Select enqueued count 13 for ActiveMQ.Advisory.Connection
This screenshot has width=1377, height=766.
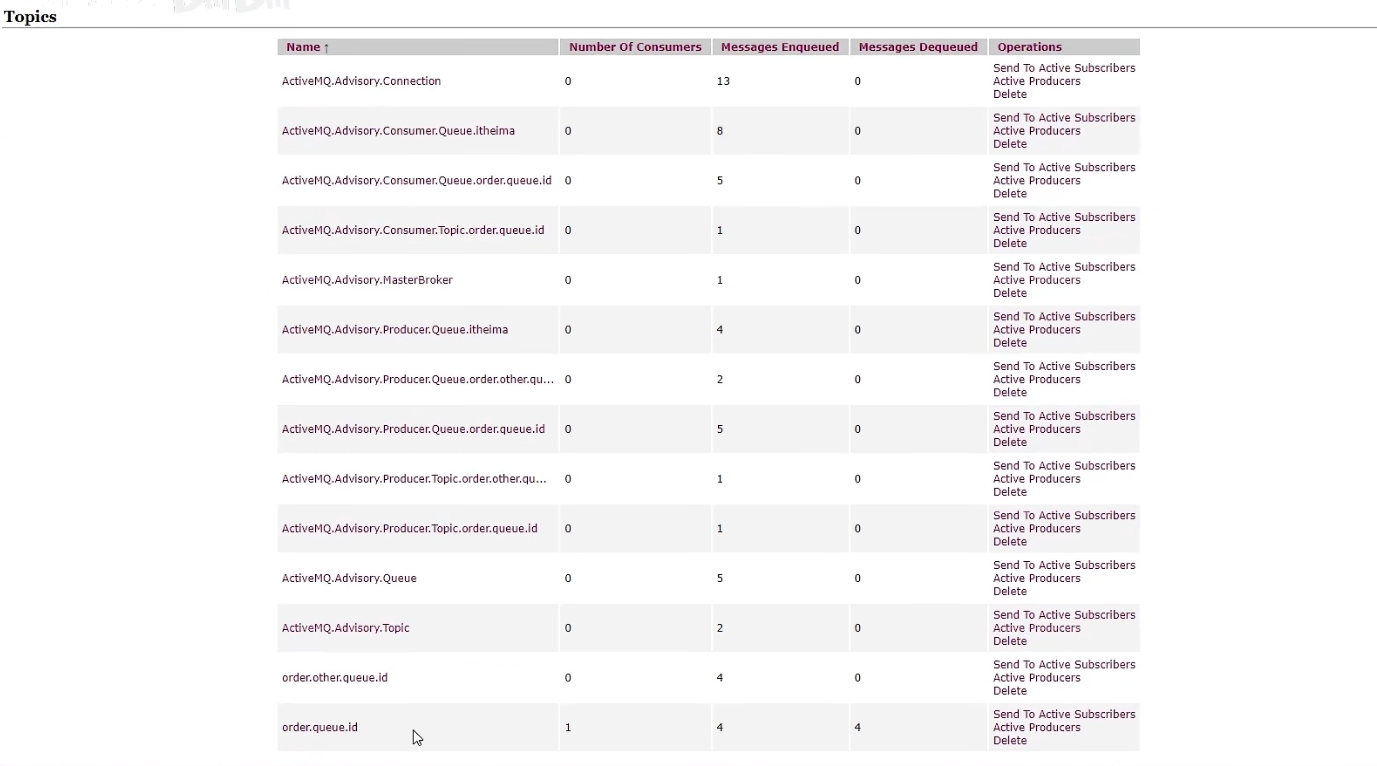point(723,81)
